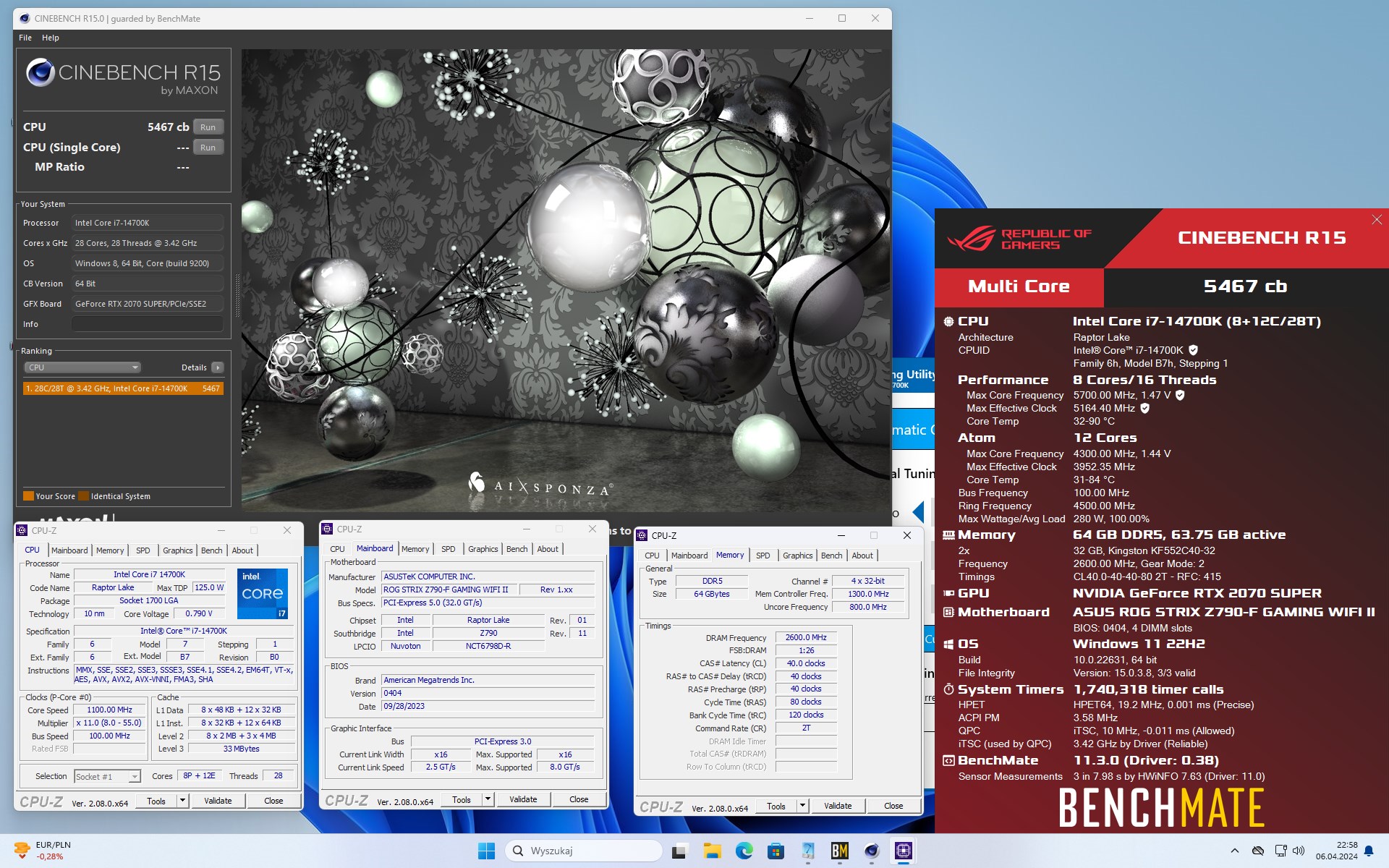Open the Windows Start menu
The image size is (1389, 868).
[x=486, y=851]
